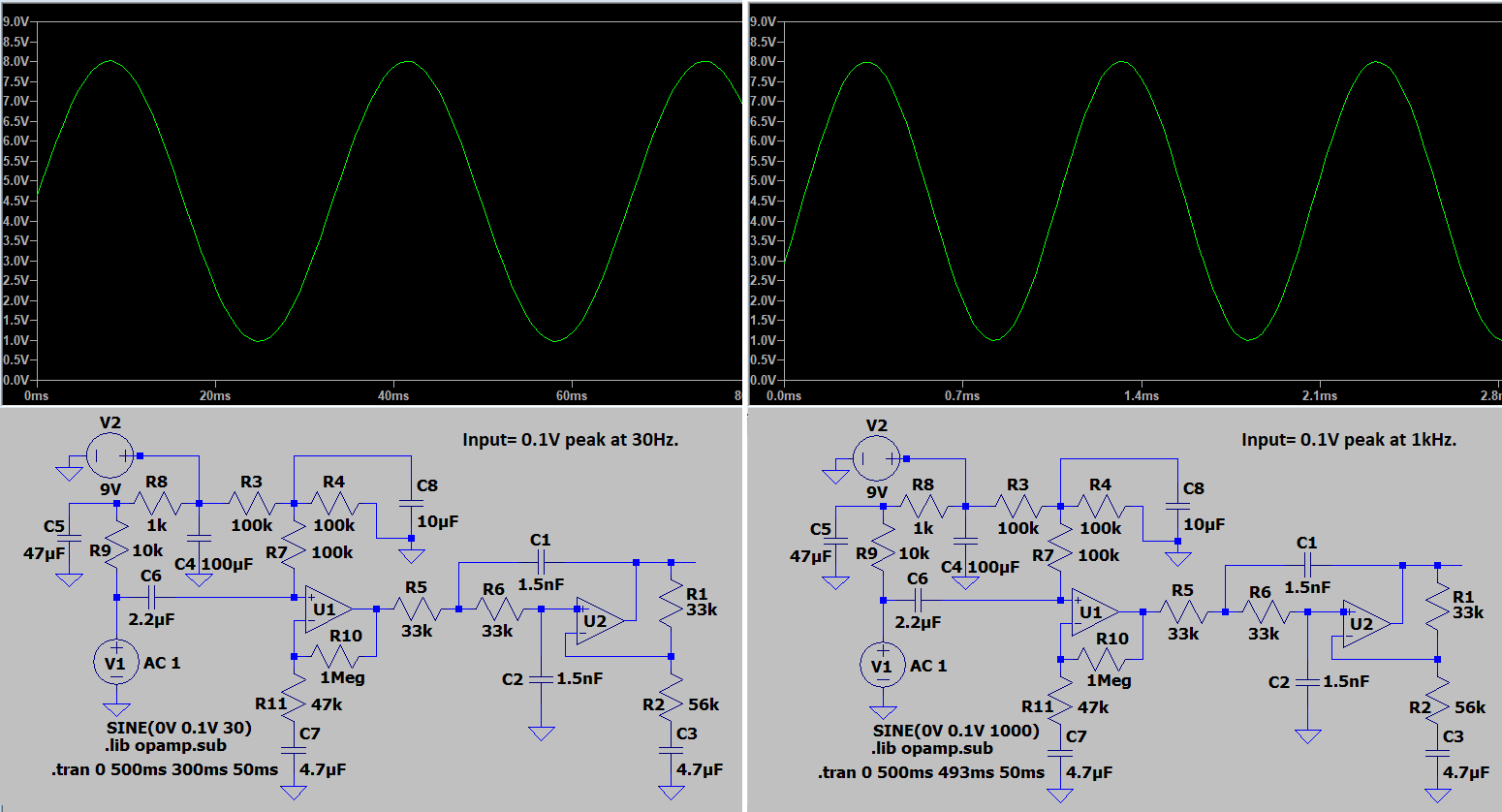The width and height of the screenshot is (1502, 812).
Task: Select resistor R8 symbol in the 30Hz schematic
Action: coord(157,504)
